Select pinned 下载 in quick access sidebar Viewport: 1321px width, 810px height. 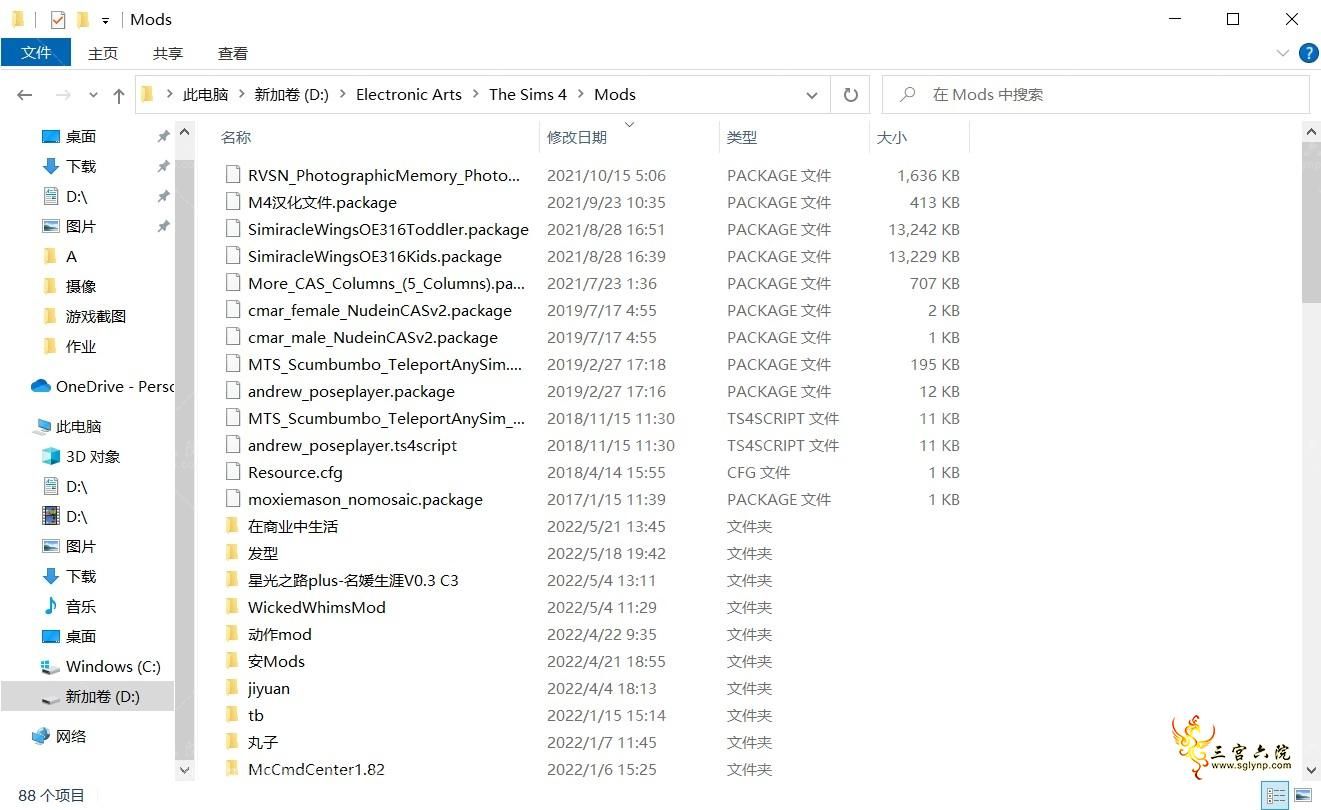pyautogui.click(x=81, y=167)
